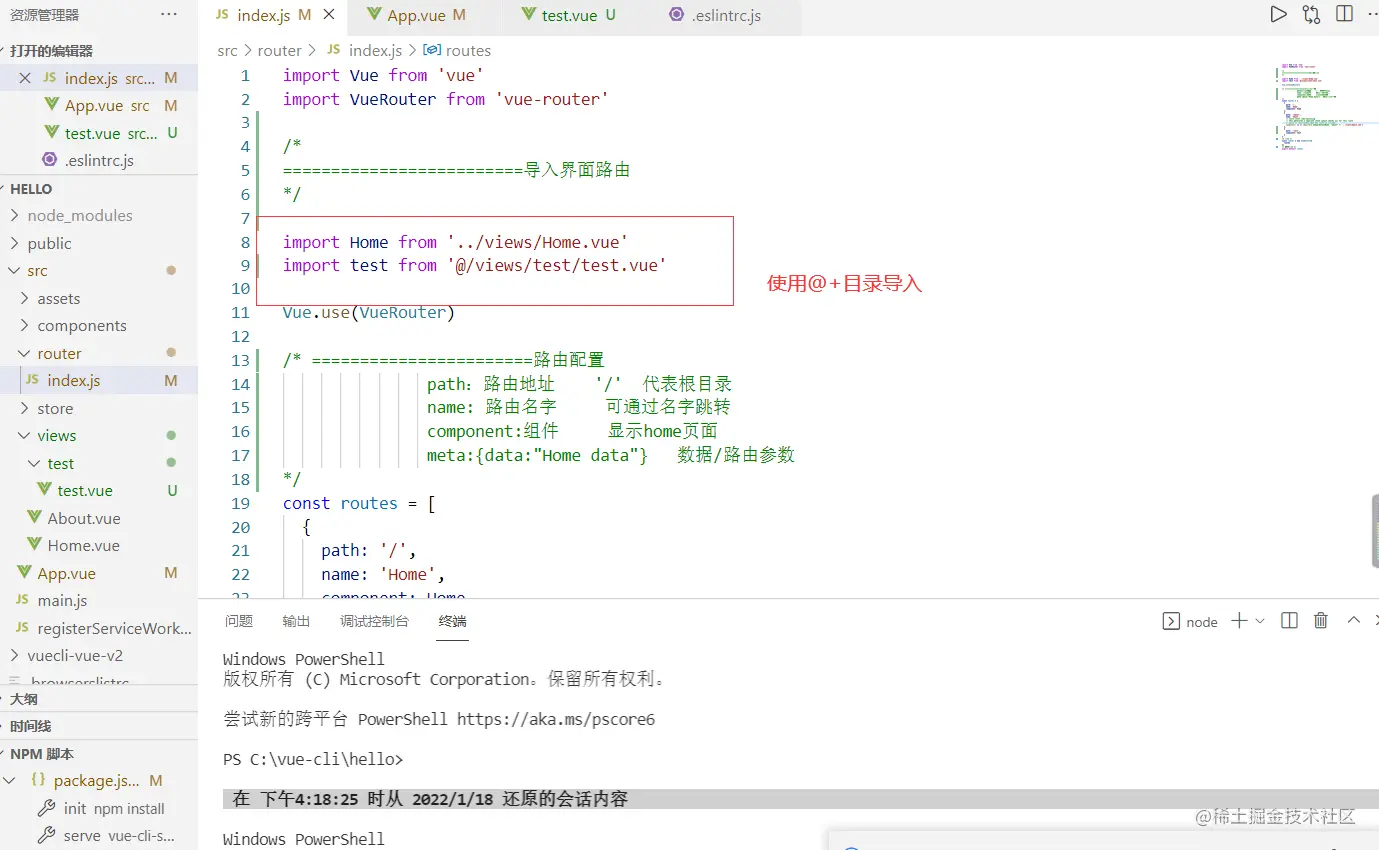The width and height of the screenshot is (1379, 850).
Task: Click JS icon next to main.js
Action: [23, 600]
